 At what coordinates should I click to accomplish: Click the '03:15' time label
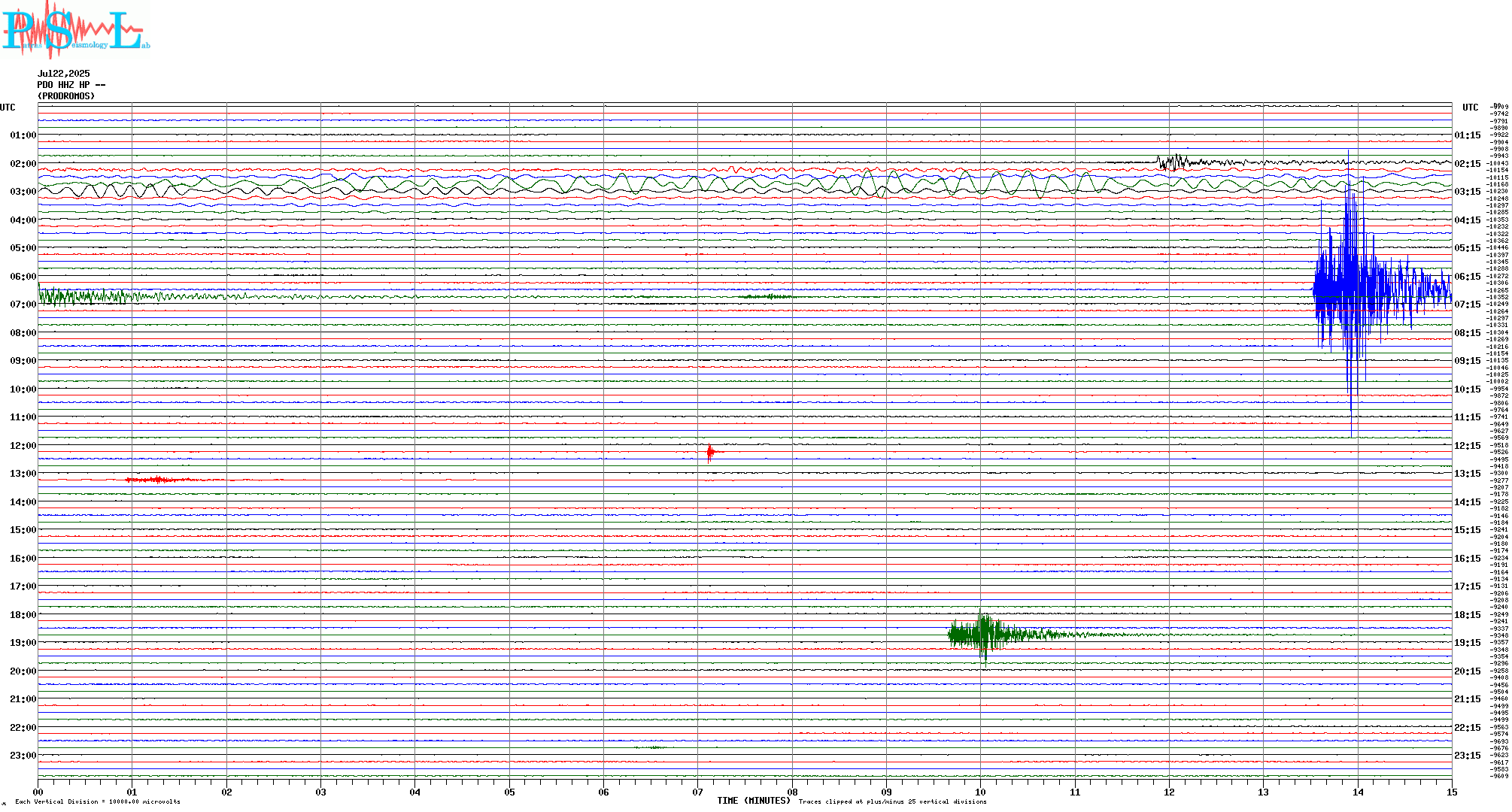[x=1468, y=192]
